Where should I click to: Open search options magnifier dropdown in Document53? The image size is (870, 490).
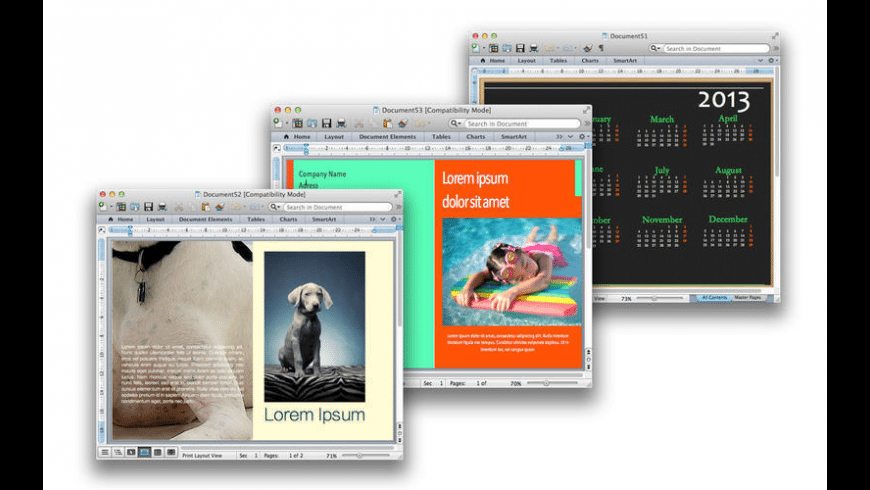point(456,123)
